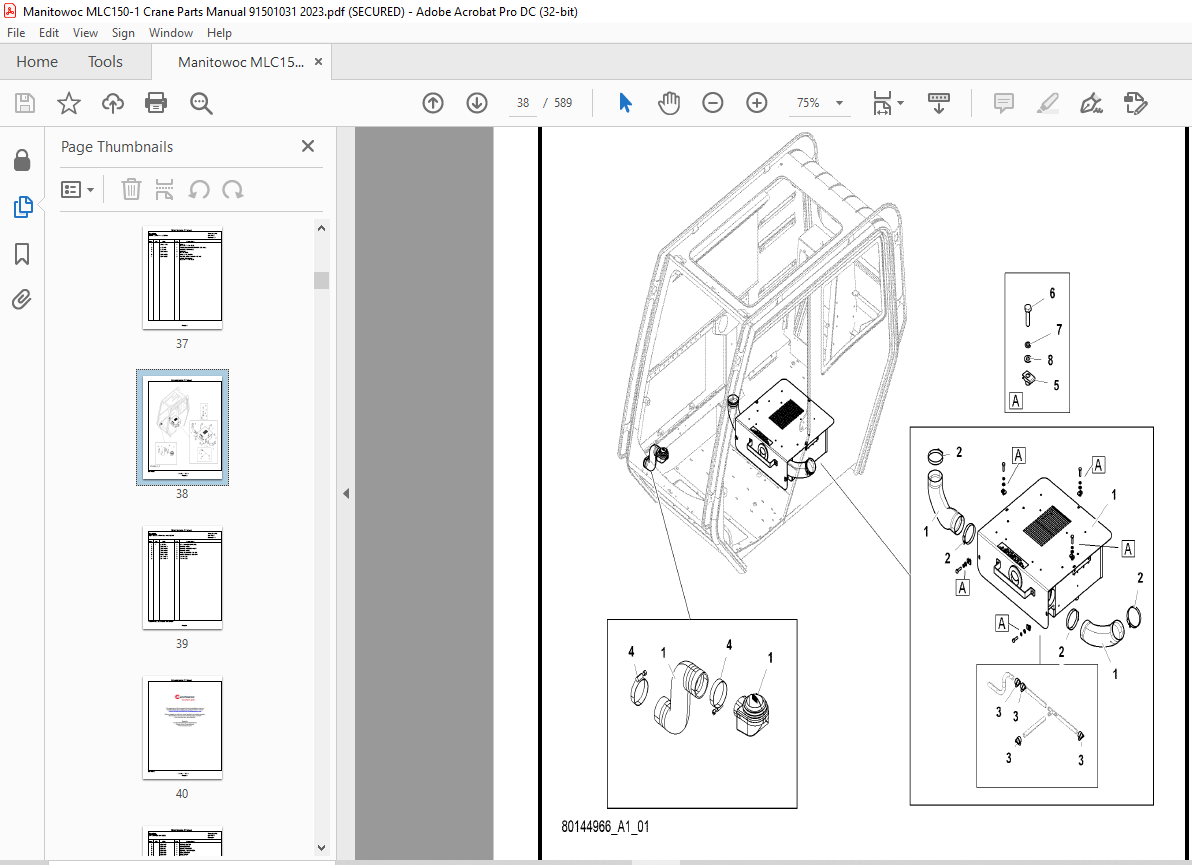
Task: Open the Attachments paperclip panel
Action: (22, 299)
